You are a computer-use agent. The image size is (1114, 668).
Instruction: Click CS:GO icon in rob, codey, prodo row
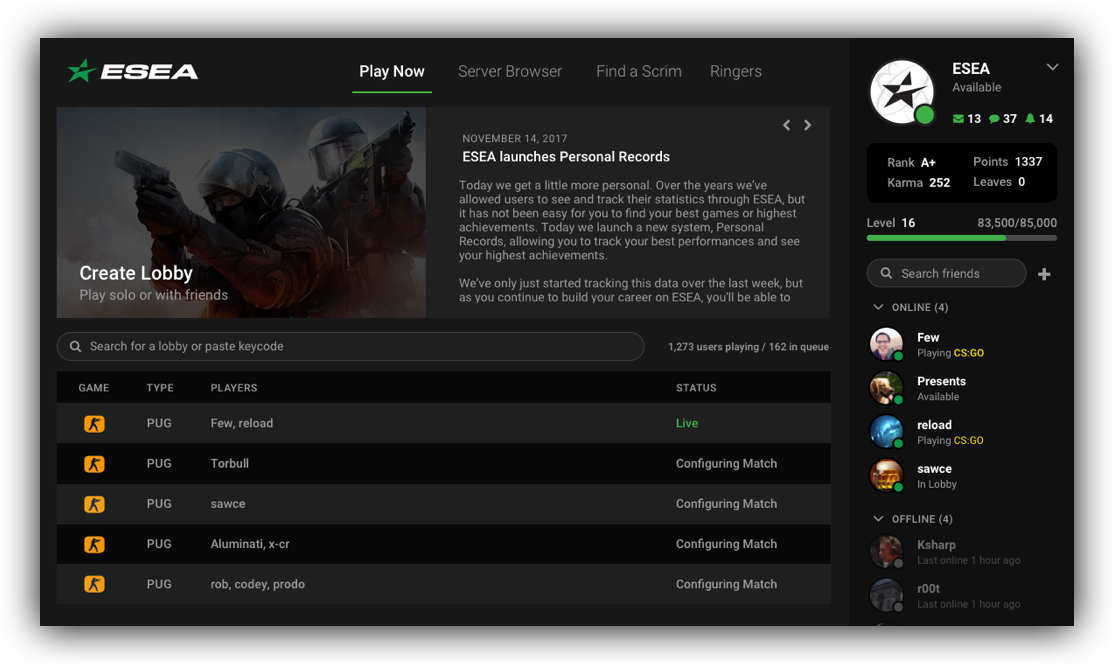tap(94, 584)
